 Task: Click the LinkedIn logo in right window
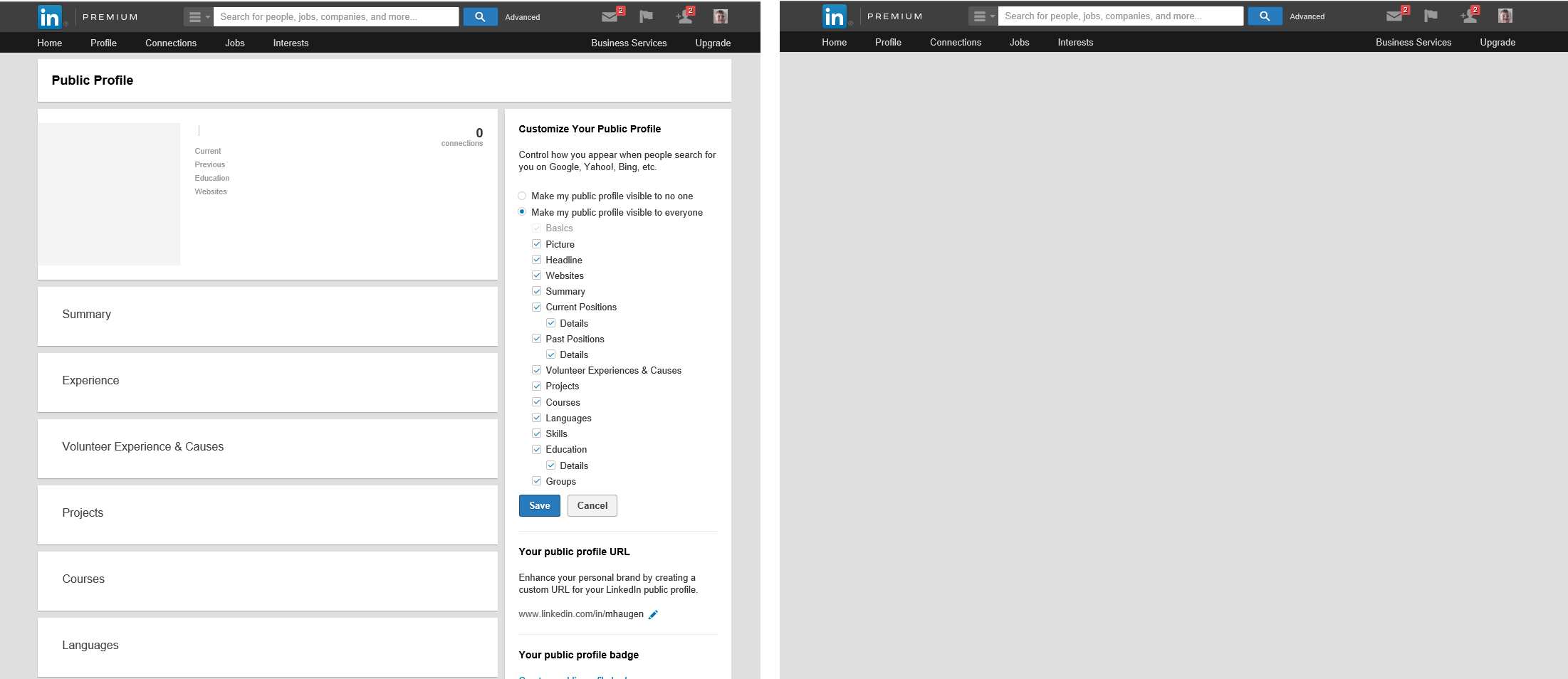835,16
